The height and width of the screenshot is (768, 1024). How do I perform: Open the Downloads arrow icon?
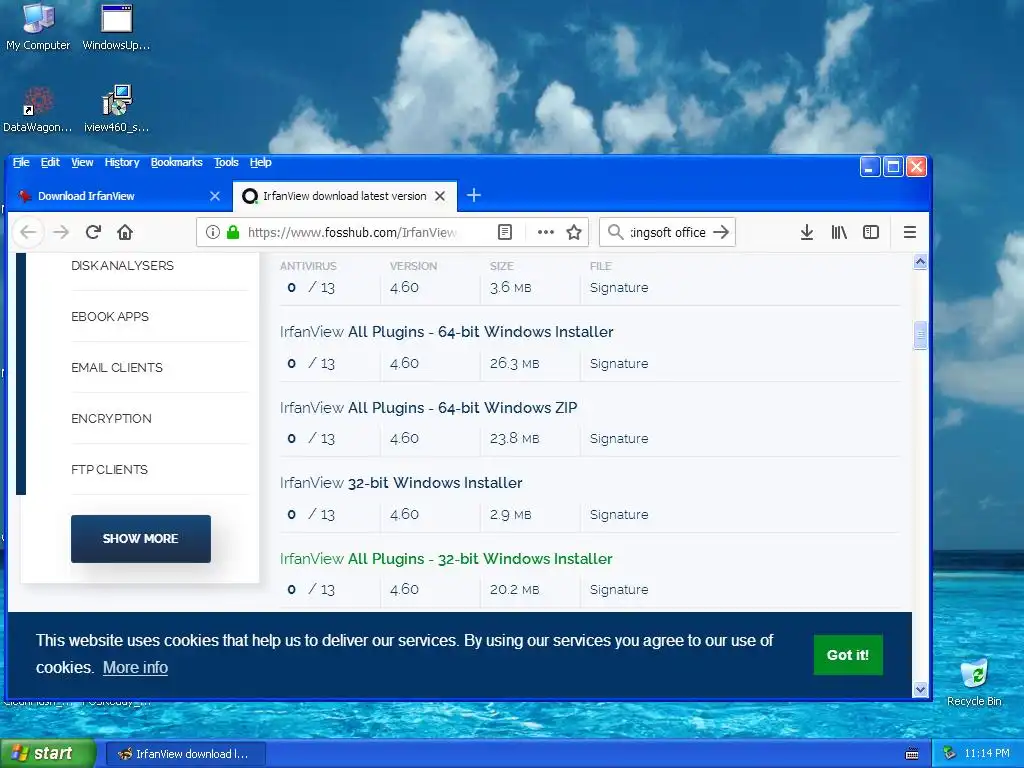pos(807,232)
